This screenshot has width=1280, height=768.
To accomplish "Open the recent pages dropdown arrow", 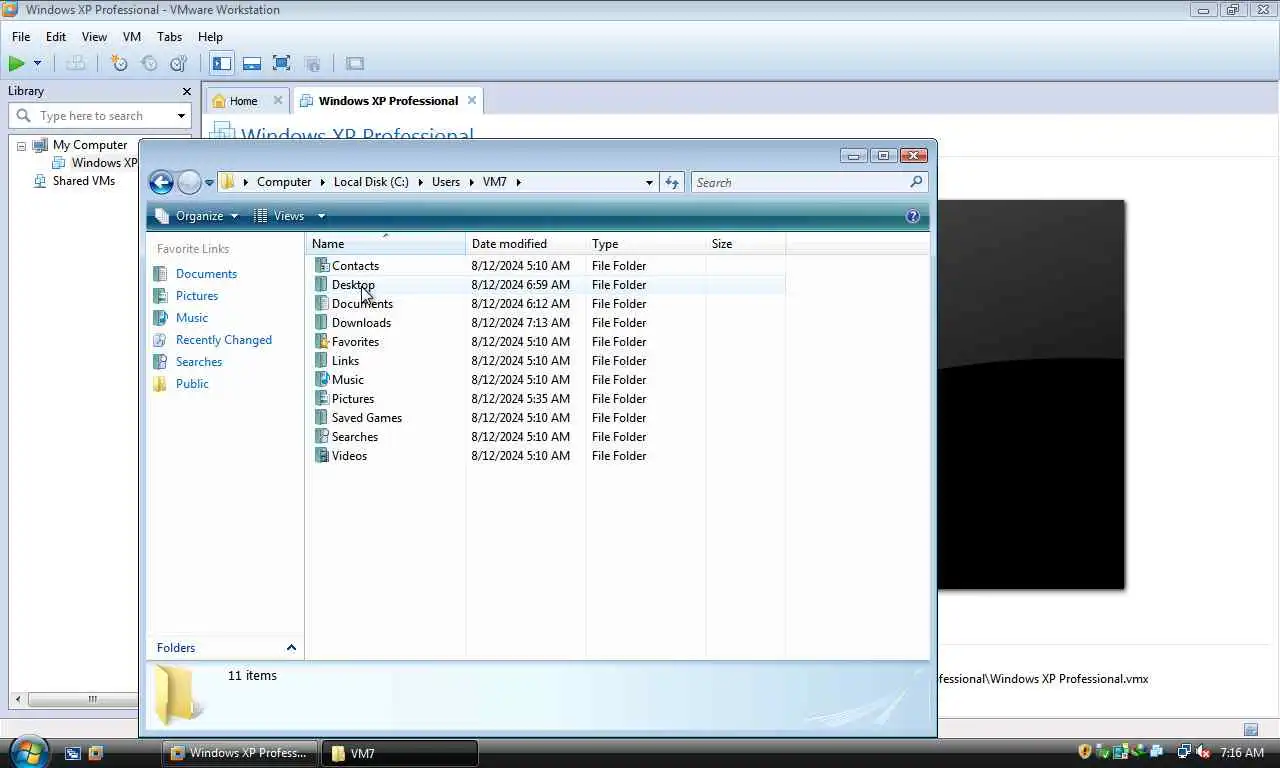I will pyautogui.click(x=209, y=183).
